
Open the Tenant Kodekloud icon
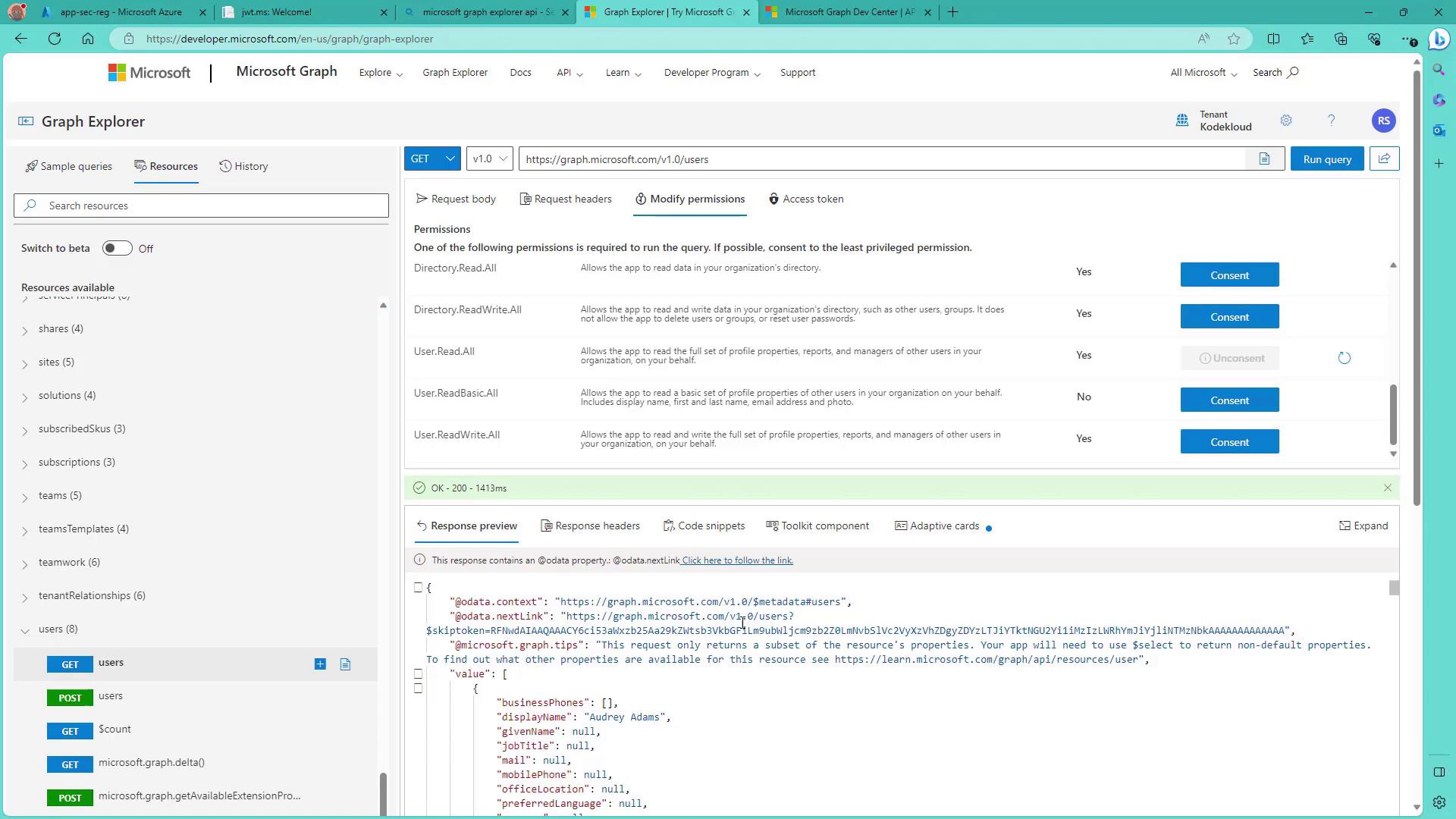click(x=1181, y=121)
